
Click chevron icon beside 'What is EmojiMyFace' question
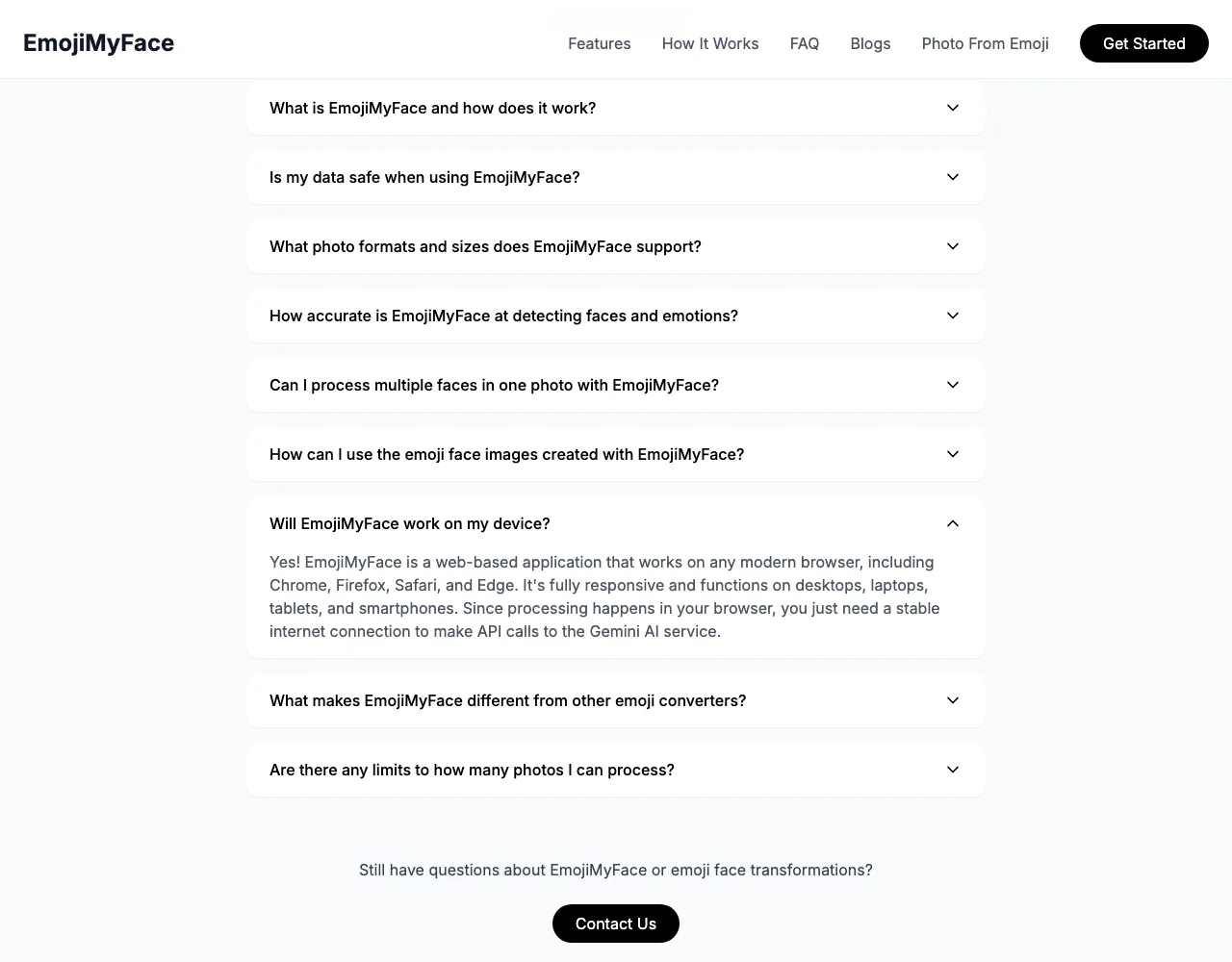(953, 108)
